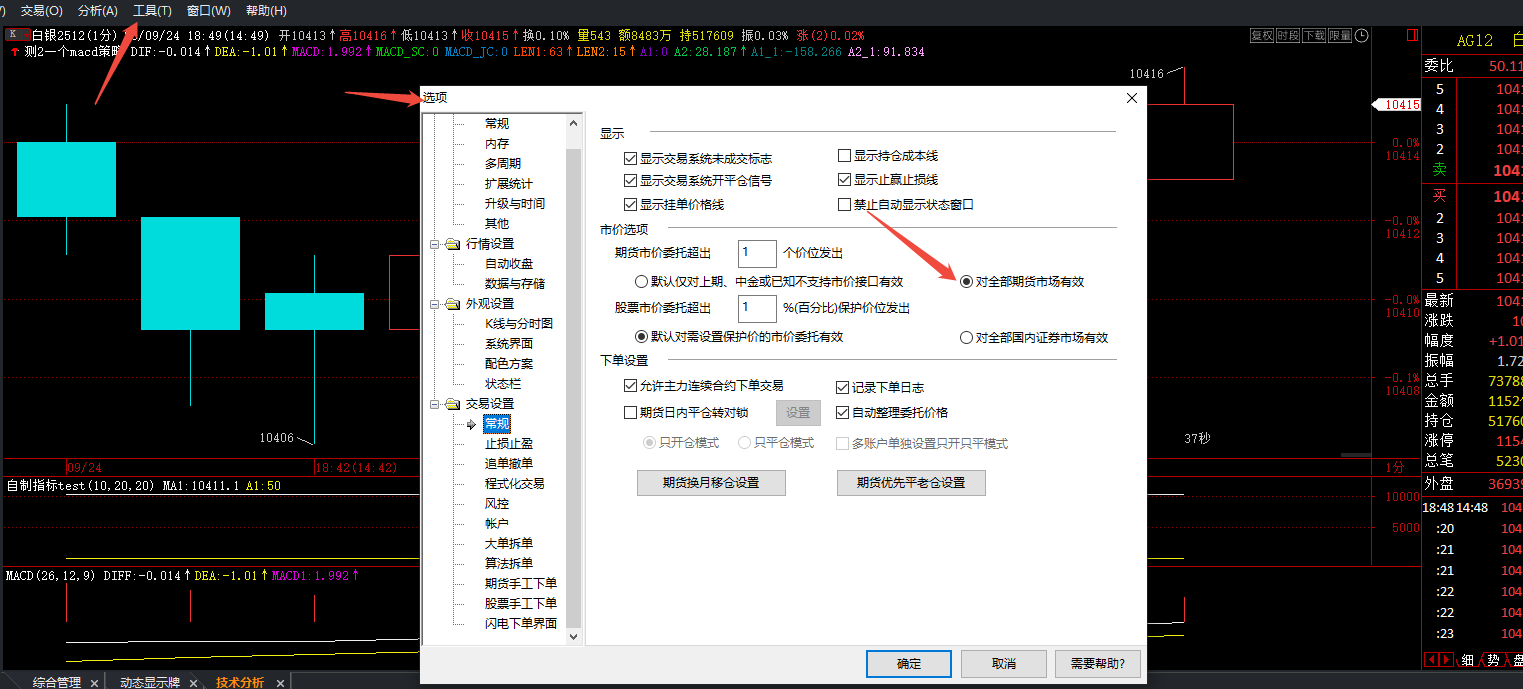The height and width of the screenshot is (689, 1523).
Task: Click the 10415 price marker on the axis
Action: 1397,105
